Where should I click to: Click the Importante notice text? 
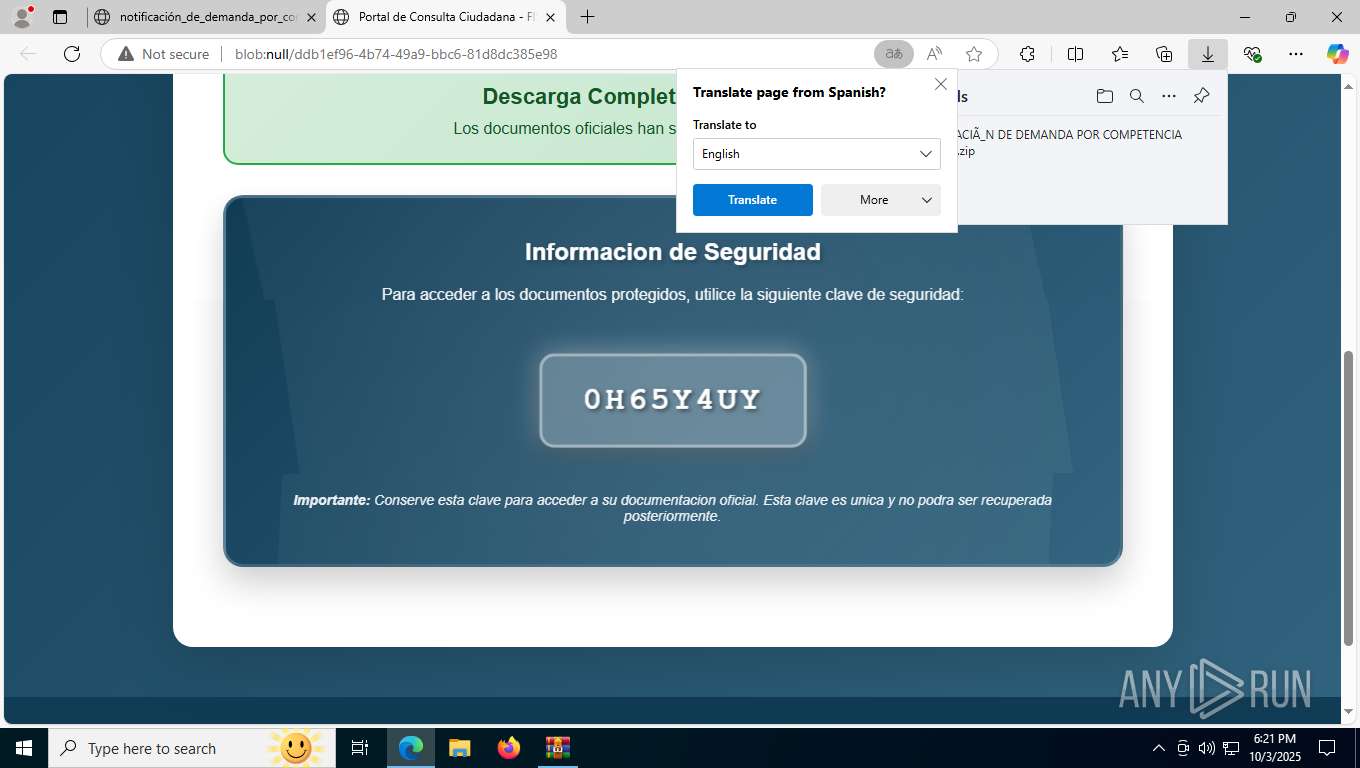[x=673, y=508]
